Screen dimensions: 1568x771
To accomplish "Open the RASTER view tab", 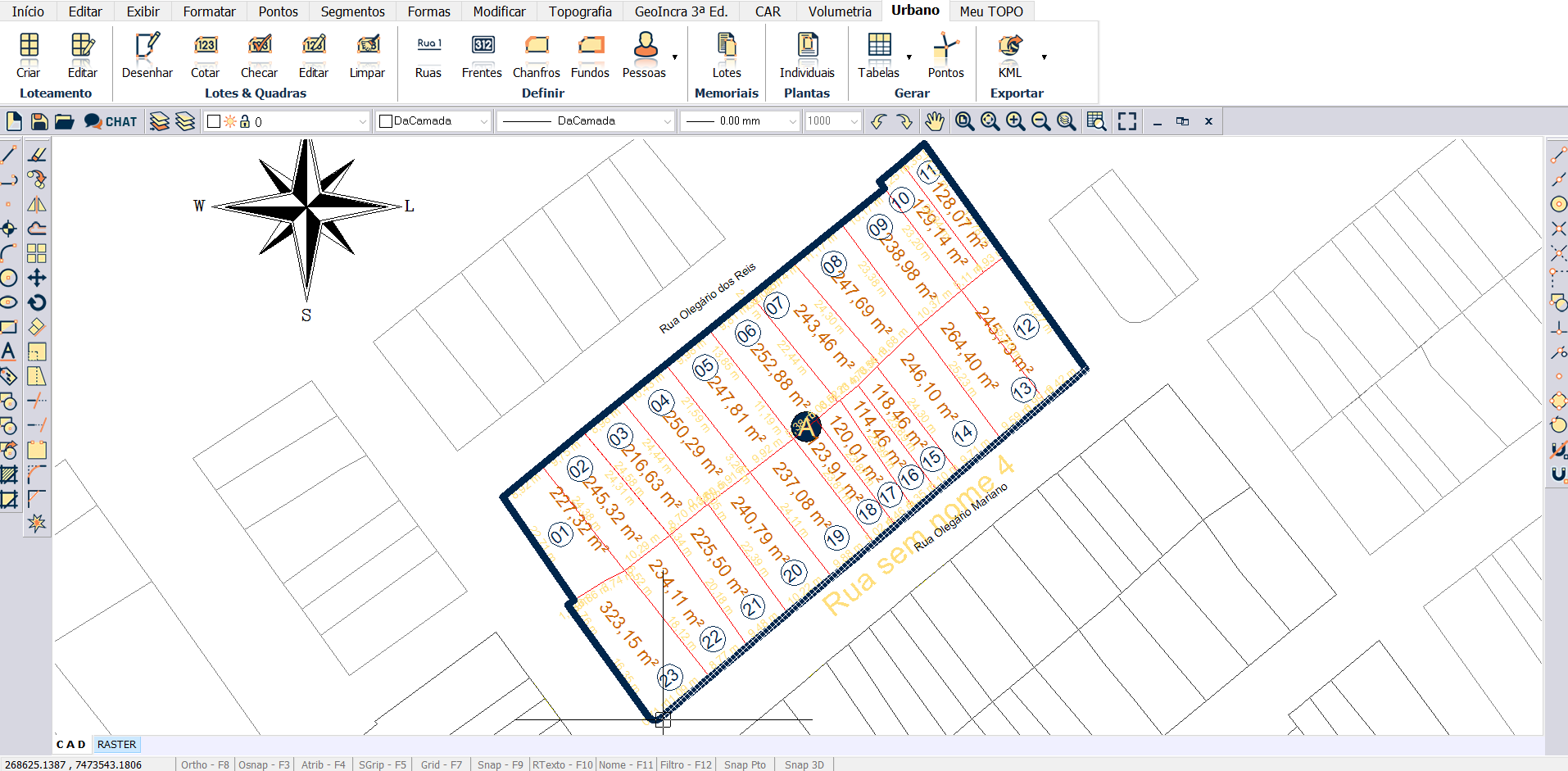I will tap(116, 744).
